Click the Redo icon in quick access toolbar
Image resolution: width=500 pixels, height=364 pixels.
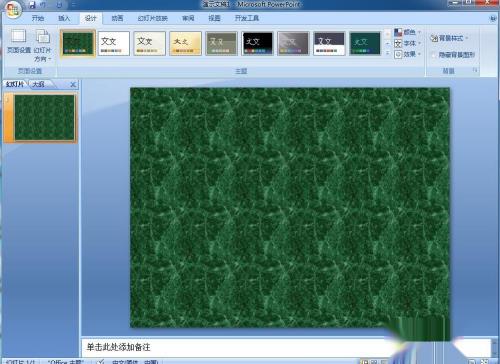[x=59, y=5]
